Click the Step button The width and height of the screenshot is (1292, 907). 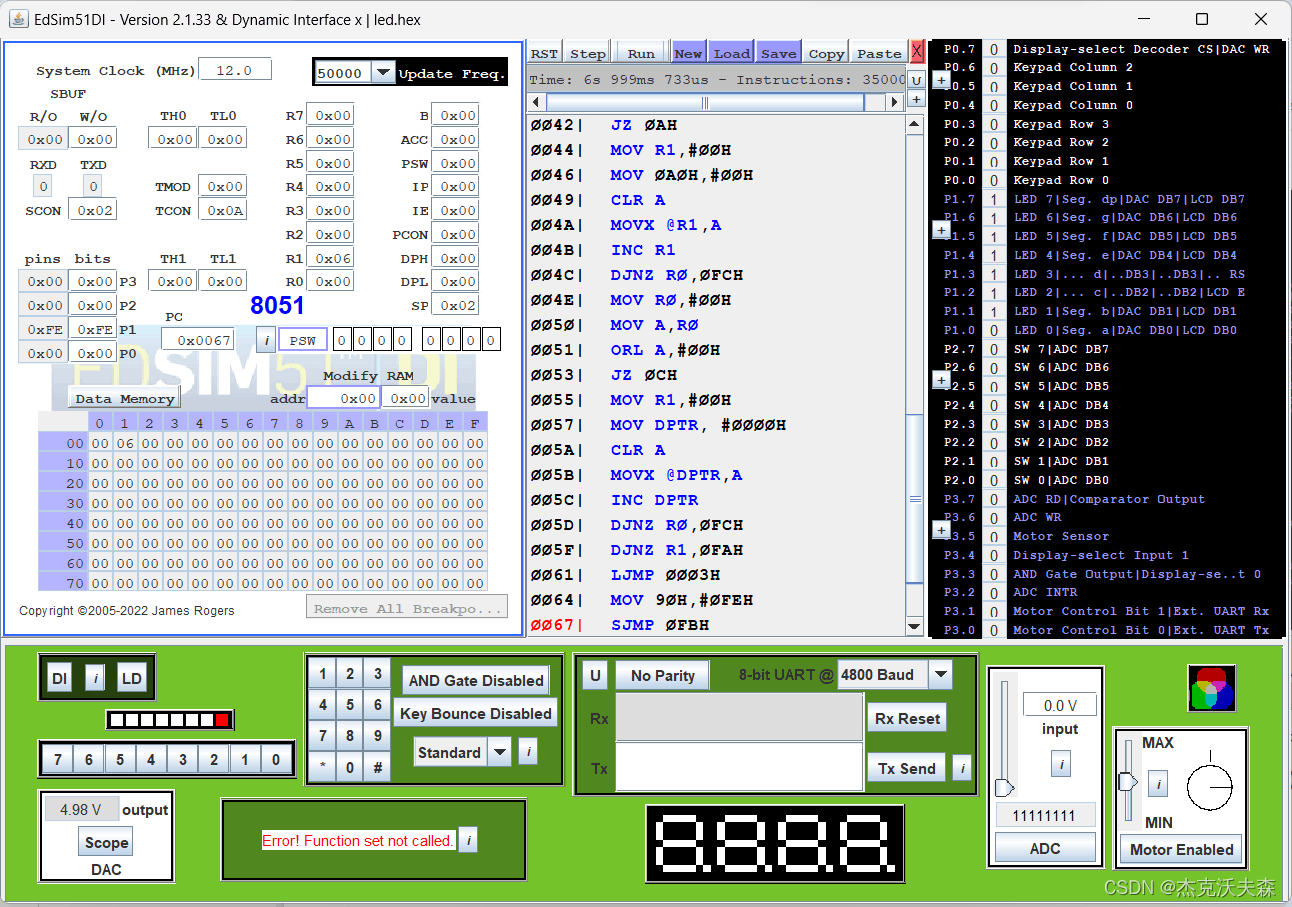coord(588,53)
